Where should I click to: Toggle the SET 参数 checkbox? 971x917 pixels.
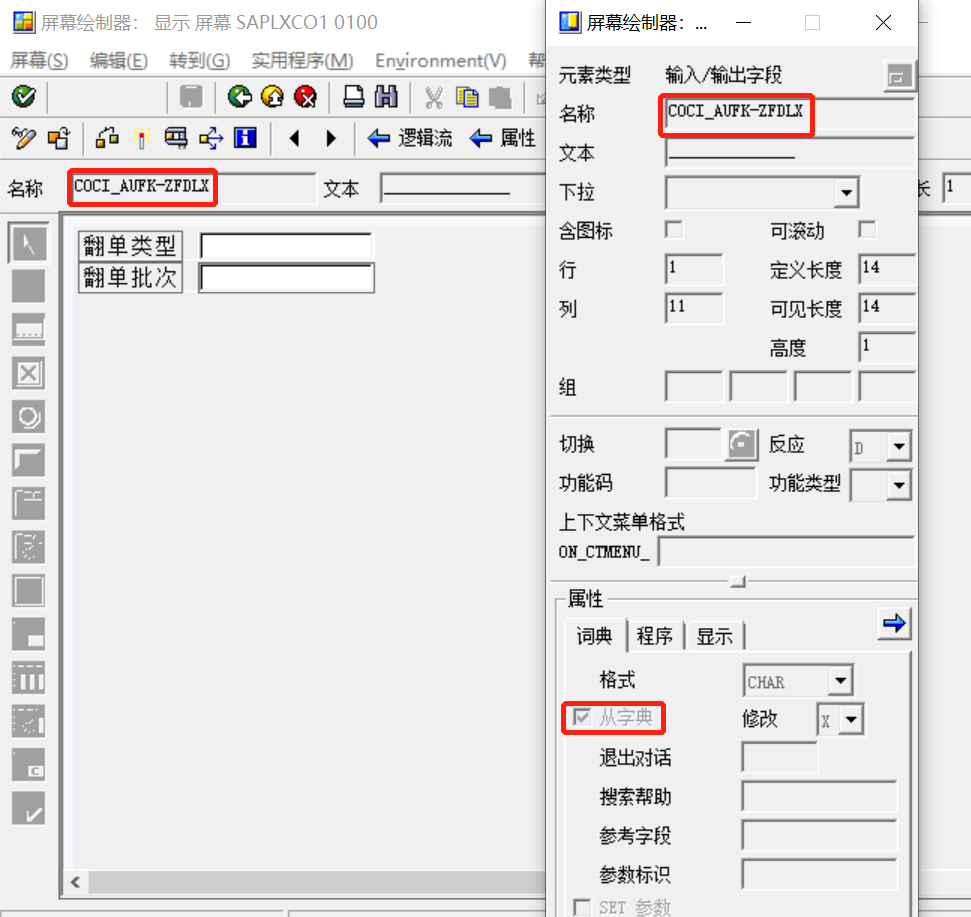[x=581, y=907]
